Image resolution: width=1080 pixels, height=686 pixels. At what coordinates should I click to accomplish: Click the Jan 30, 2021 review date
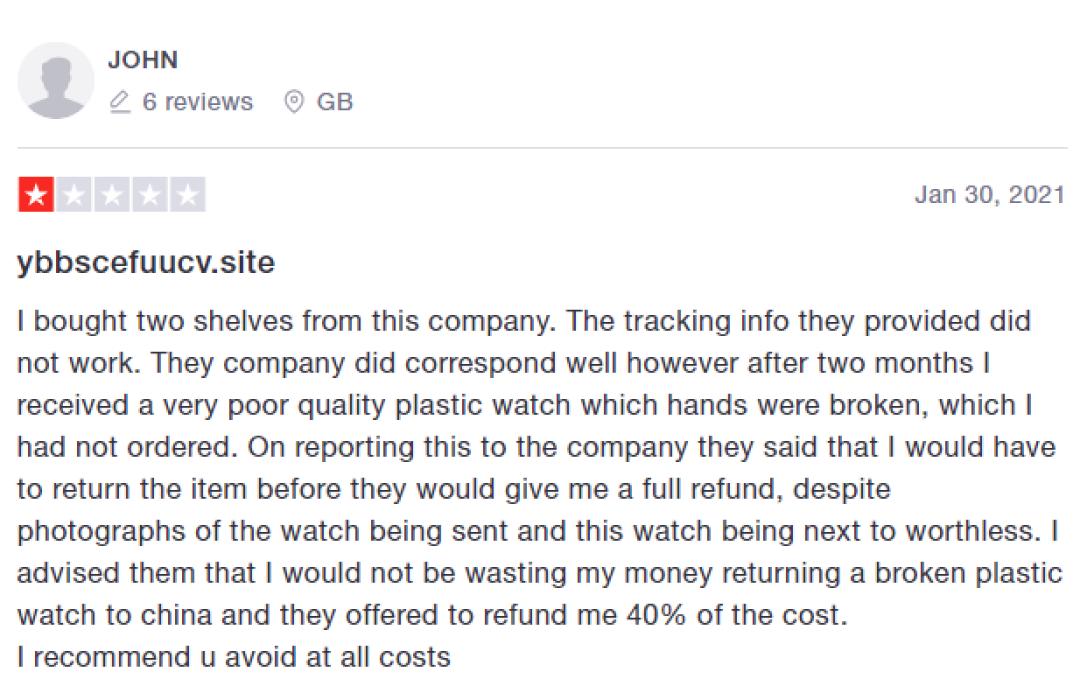point(990,195)
